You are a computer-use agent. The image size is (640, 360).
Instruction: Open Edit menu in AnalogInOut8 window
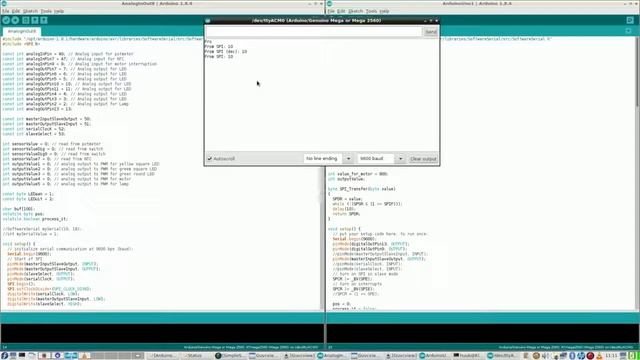[16, 11]
